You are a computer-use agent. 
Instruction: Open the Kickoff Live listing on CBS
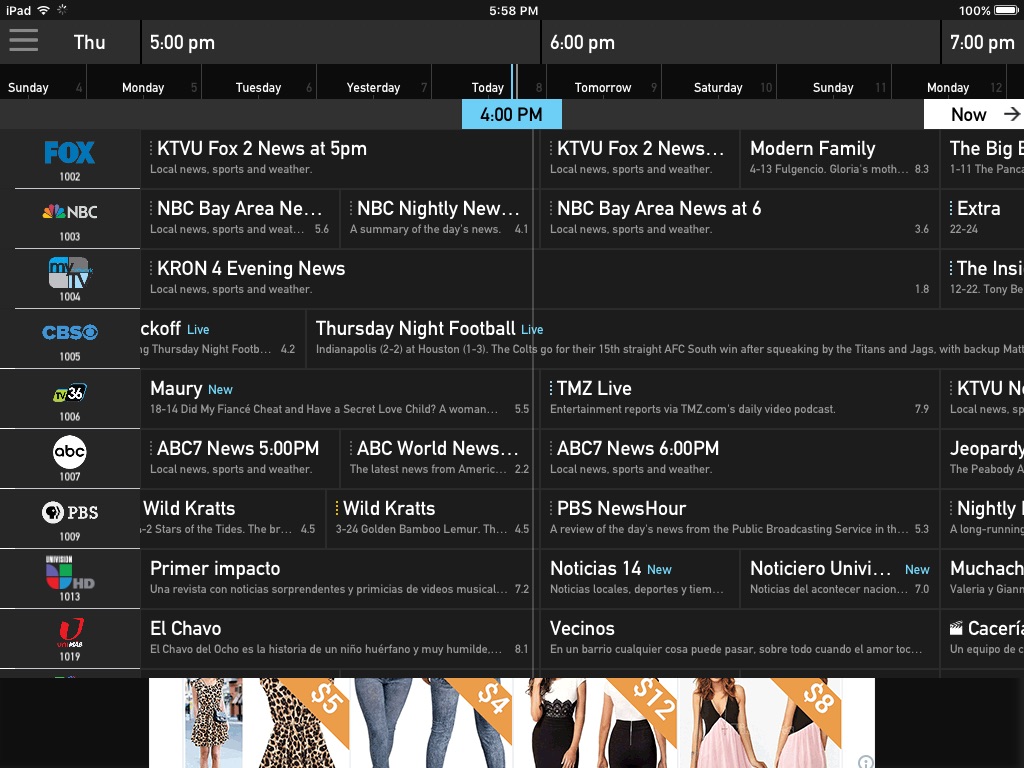tap(223, 340)
